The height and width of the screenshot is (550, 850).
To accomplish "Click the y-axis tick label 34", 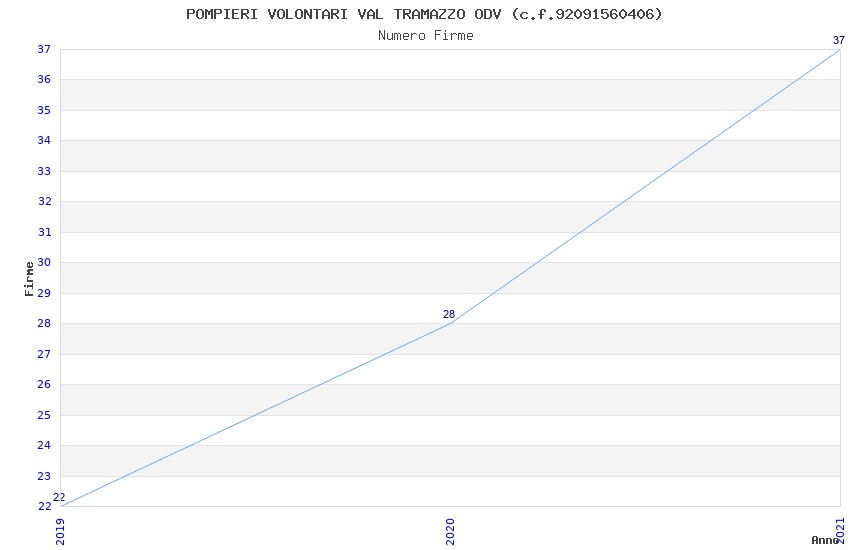I will pos(44,140).
